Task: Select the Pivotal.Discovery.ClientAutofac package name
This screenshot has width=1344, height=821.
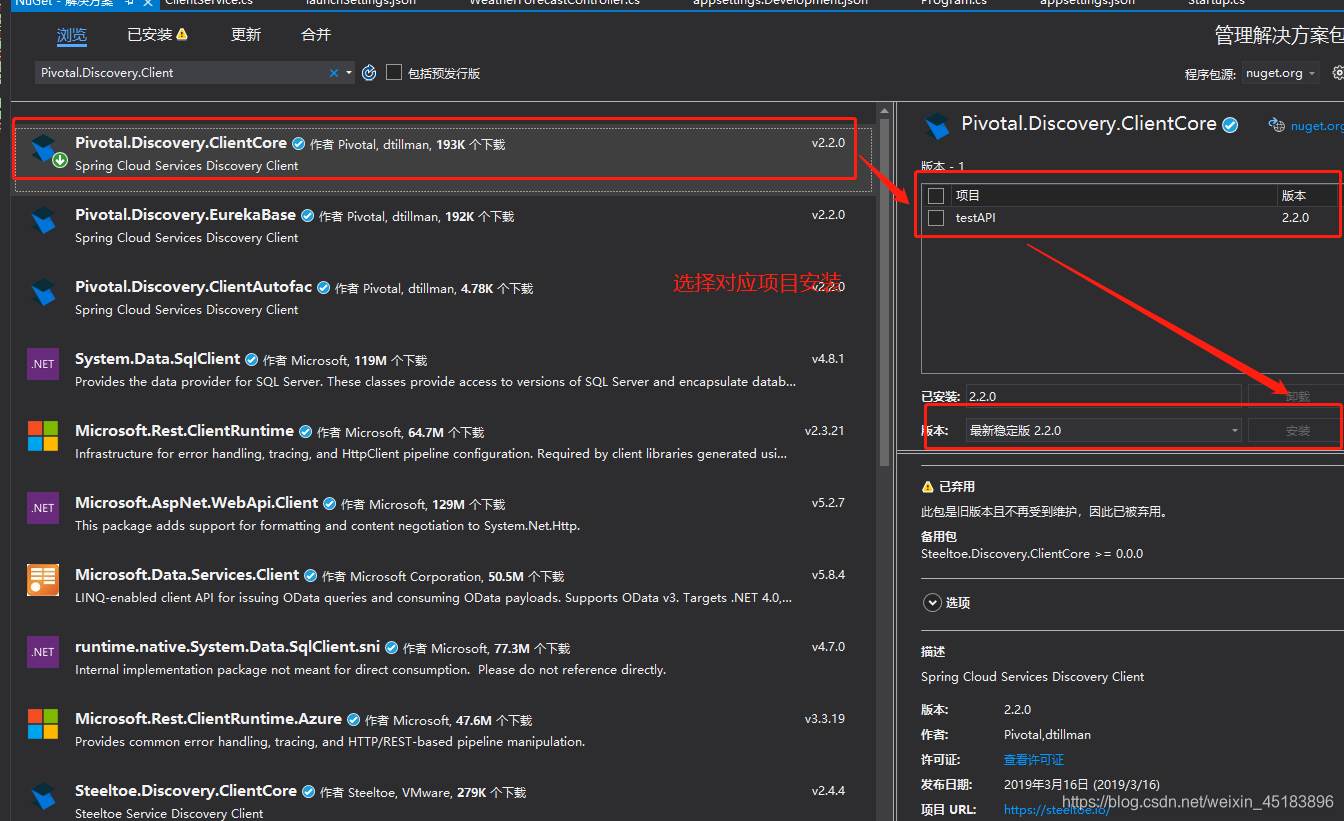Action: pos(193,287)
